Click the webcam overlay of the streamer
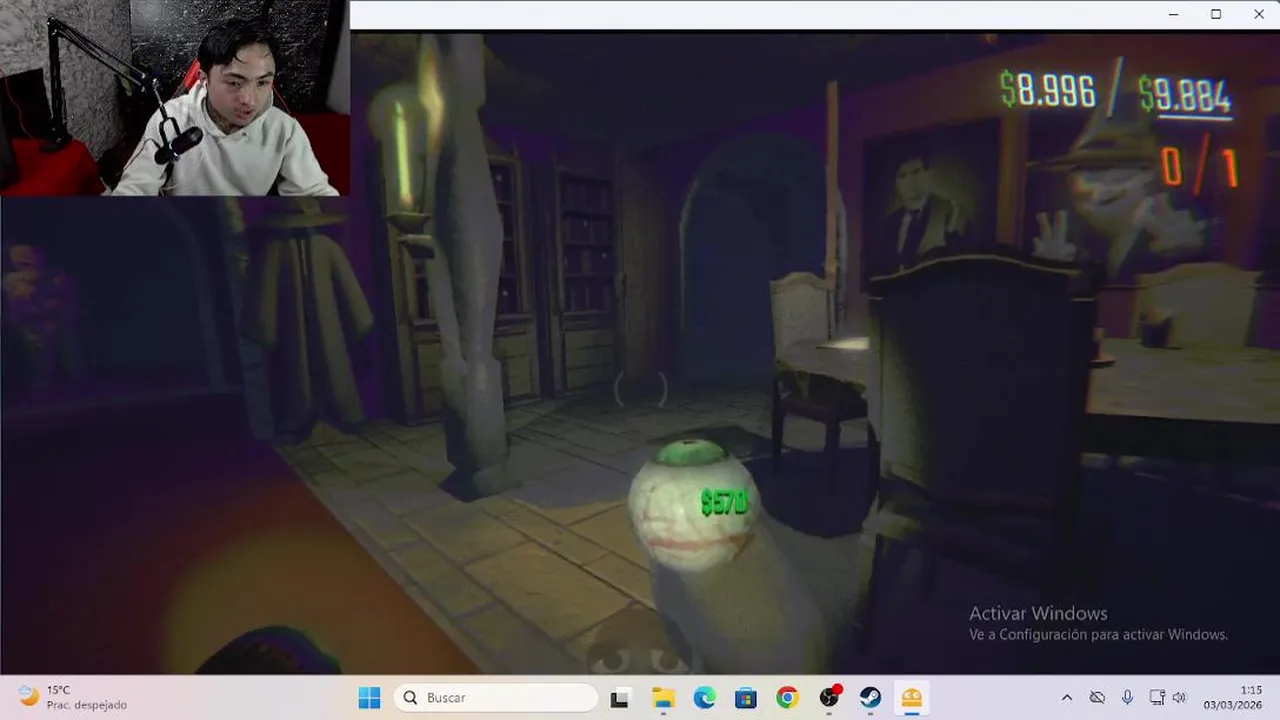The image size is (1280, 720). 174,98
